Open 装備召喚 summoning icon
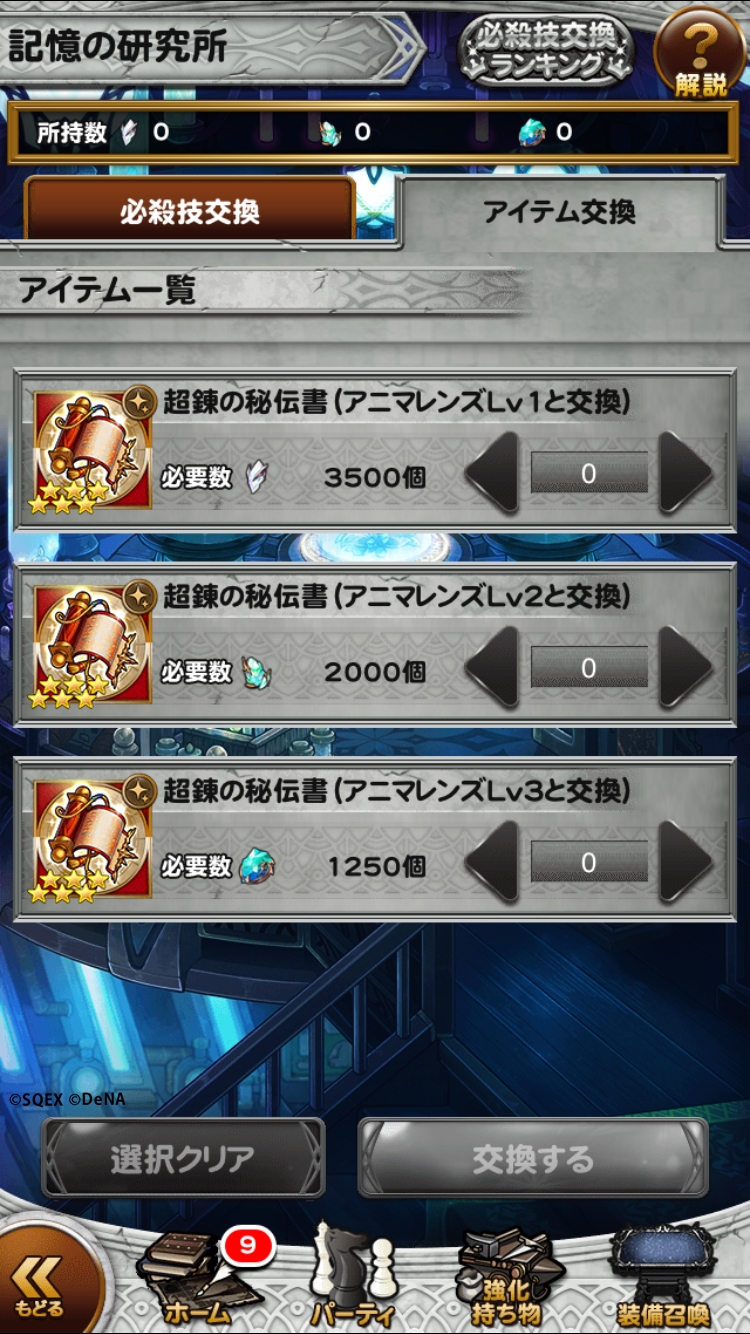 tap(662, 1278)
